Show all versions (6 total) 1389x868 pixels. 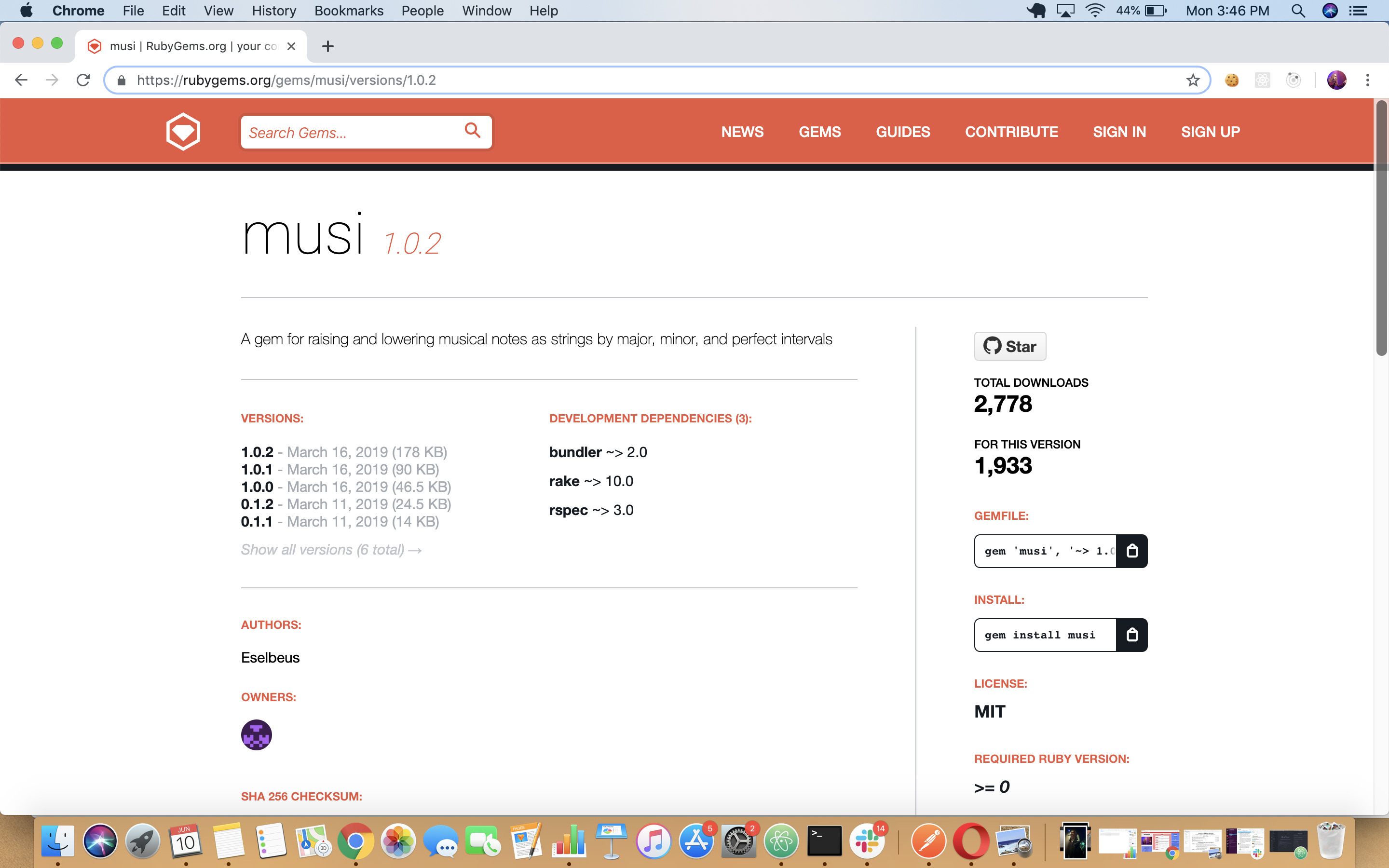coord(331,549)
